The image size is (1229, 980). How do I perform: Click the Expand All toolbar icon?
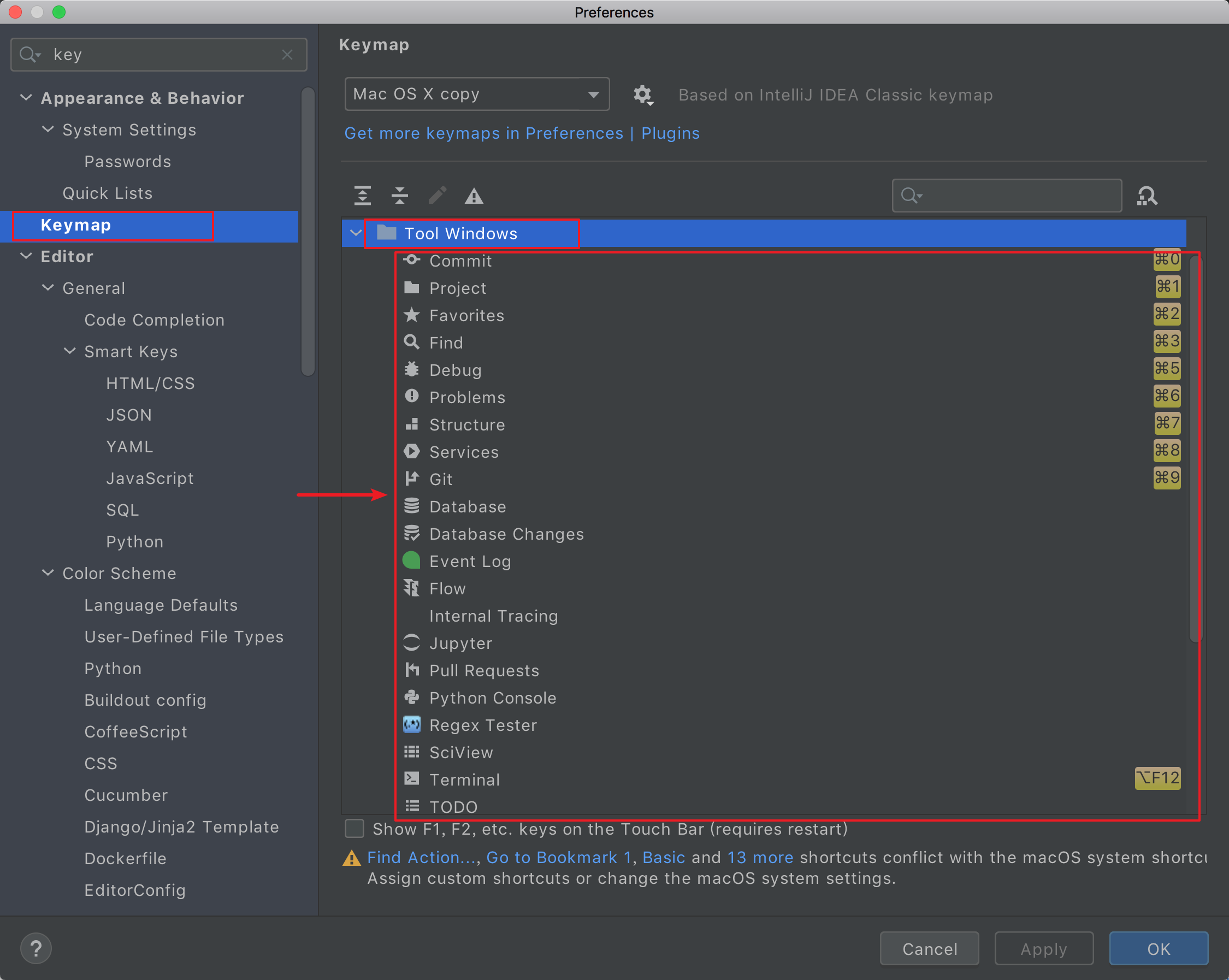(363, 196)
